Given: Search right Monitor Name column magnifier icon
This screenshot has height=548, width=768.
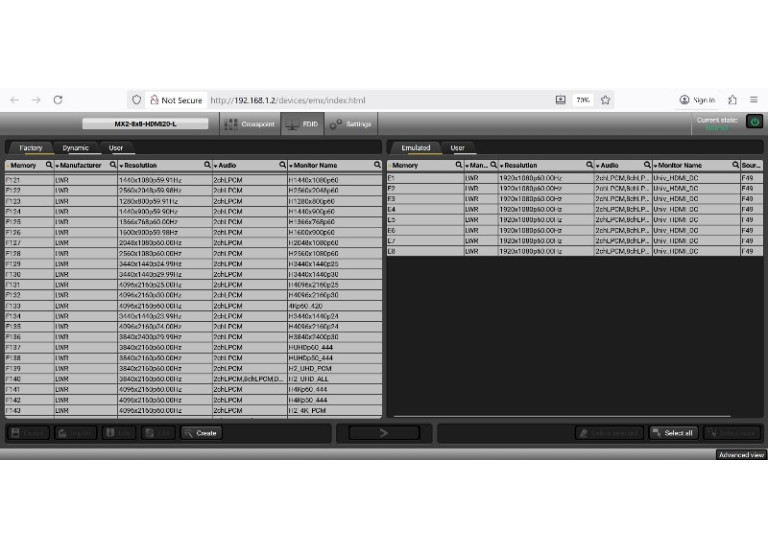Looking at the screenshot, I should click(x=735, y=165).
